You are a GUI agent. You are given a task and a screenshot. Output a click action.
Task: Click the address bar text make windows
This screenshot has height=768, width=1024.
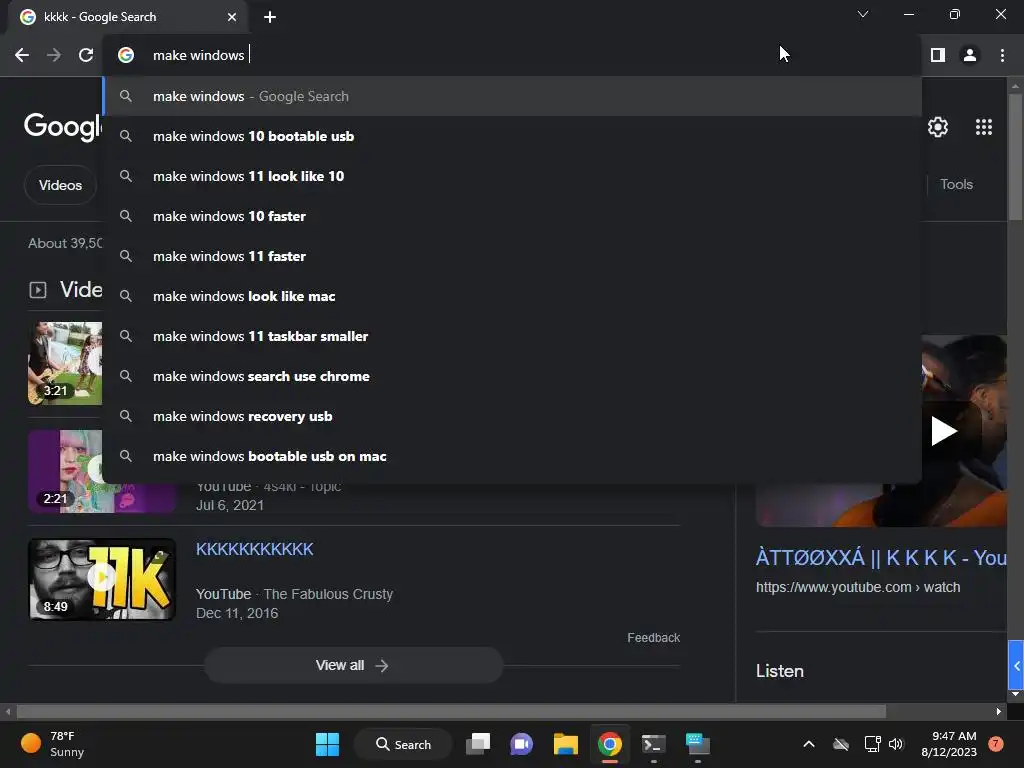pyautogui.click(x=199, y=56)
